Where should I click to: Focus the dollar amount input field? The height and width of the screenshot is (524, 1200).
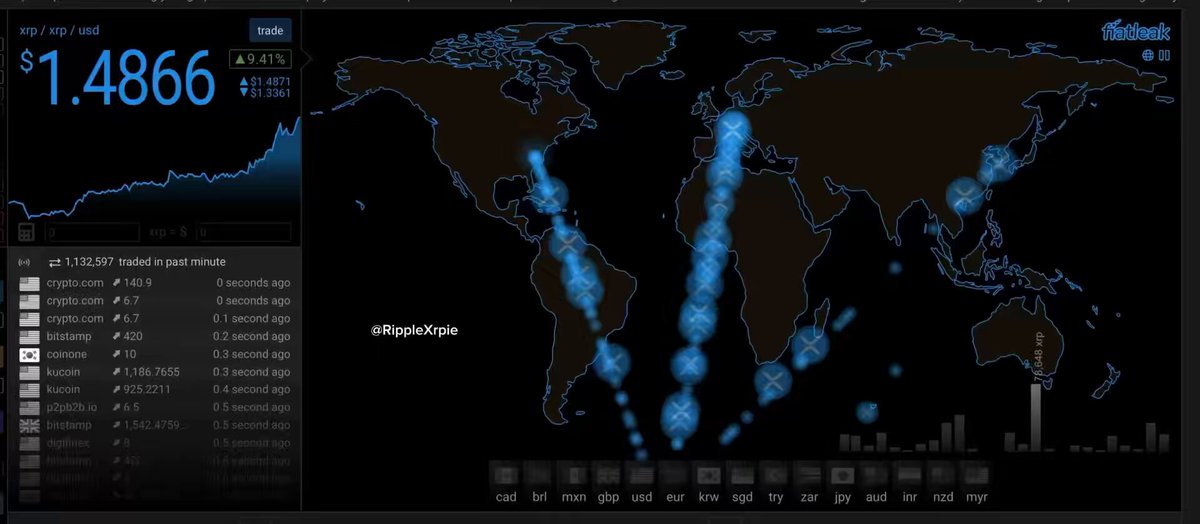coord(243,233)
